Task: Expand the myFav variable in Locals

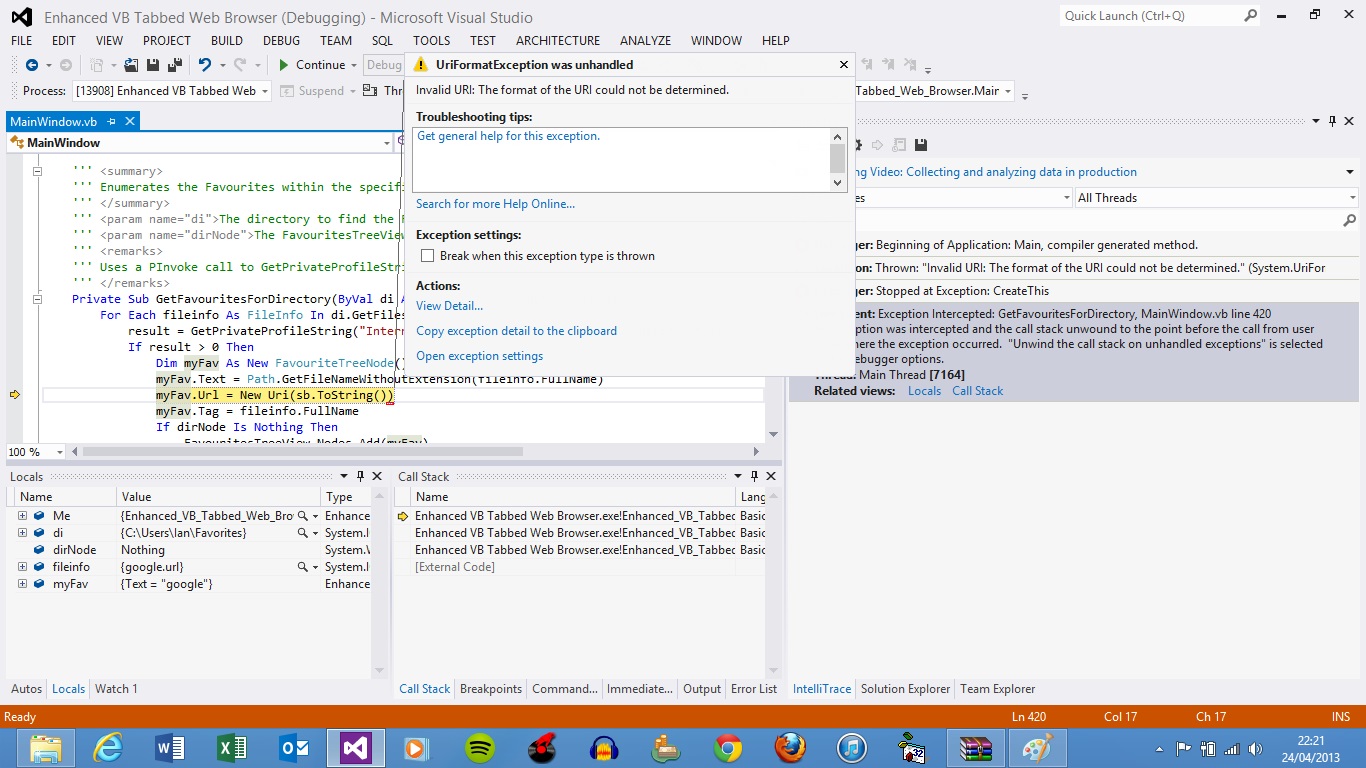Action: (22, 584)
